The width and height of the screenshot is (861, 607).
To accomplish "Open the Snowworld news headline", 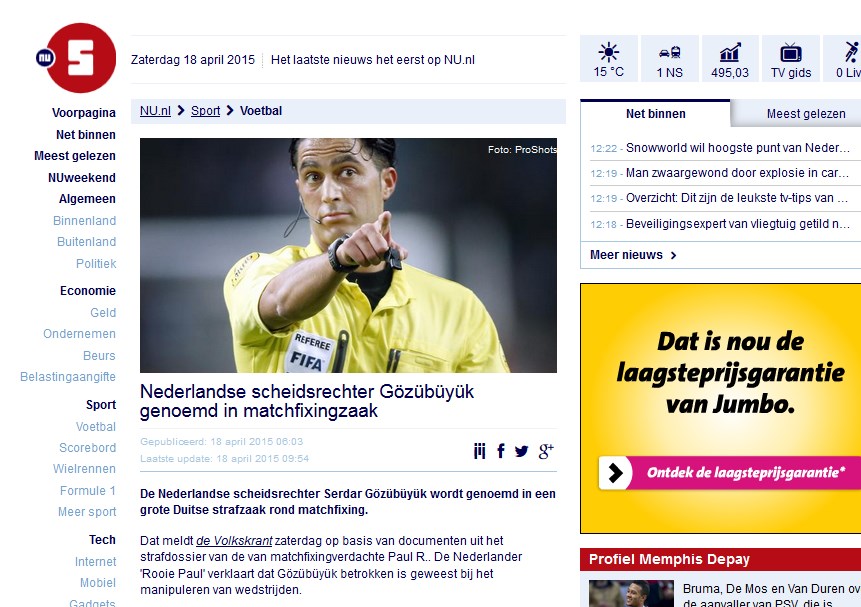I will click(x=737, y=148).
